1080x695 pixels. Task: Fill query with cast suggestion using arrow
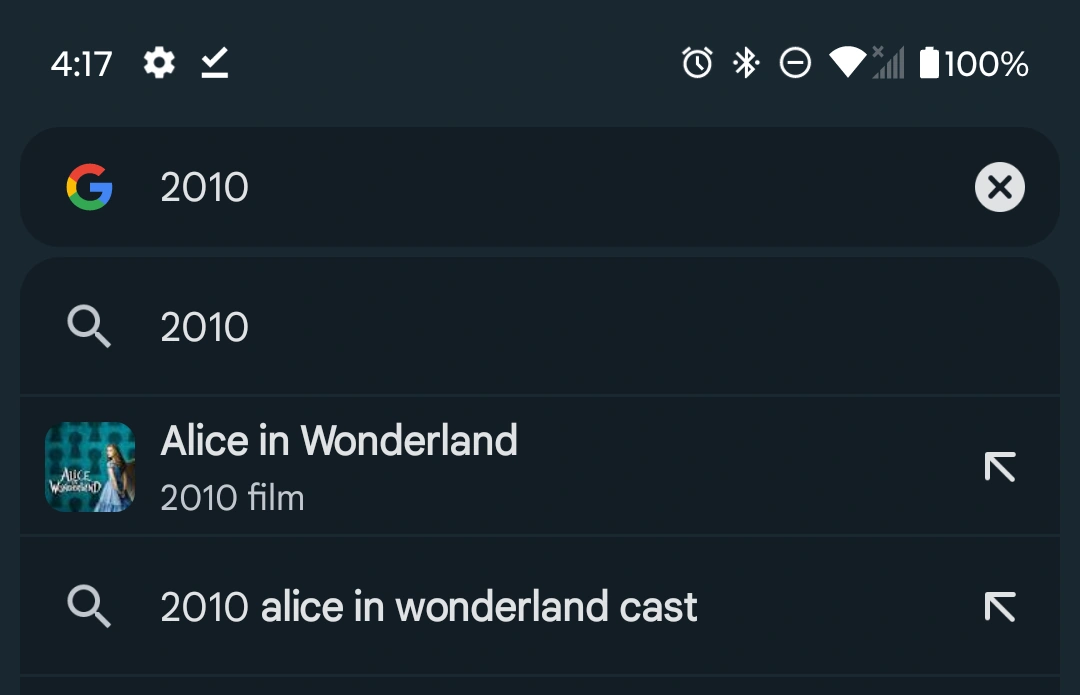(999, 607)
